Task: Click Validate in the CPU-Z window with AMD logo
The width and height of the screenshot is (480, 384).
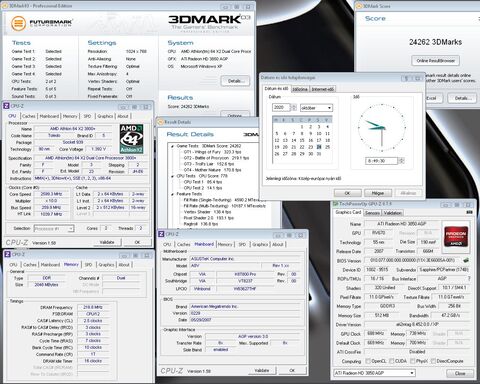Action: point(107,242)
